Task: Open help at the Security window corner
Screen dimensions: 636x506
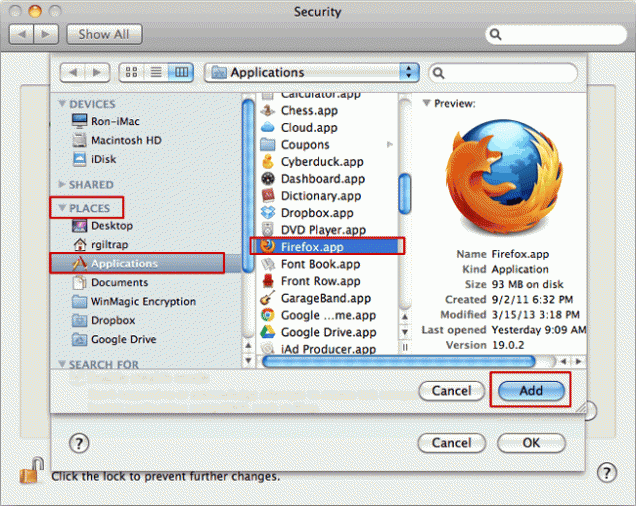Action: pyautogui.click(x=607, y=472)
